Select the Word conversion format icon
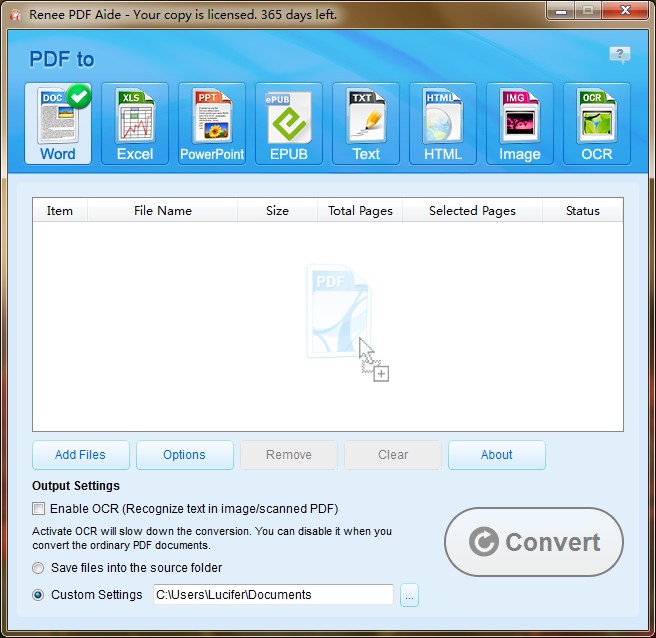The width and height of the screenshot is (656, 638). click(58, 123)
